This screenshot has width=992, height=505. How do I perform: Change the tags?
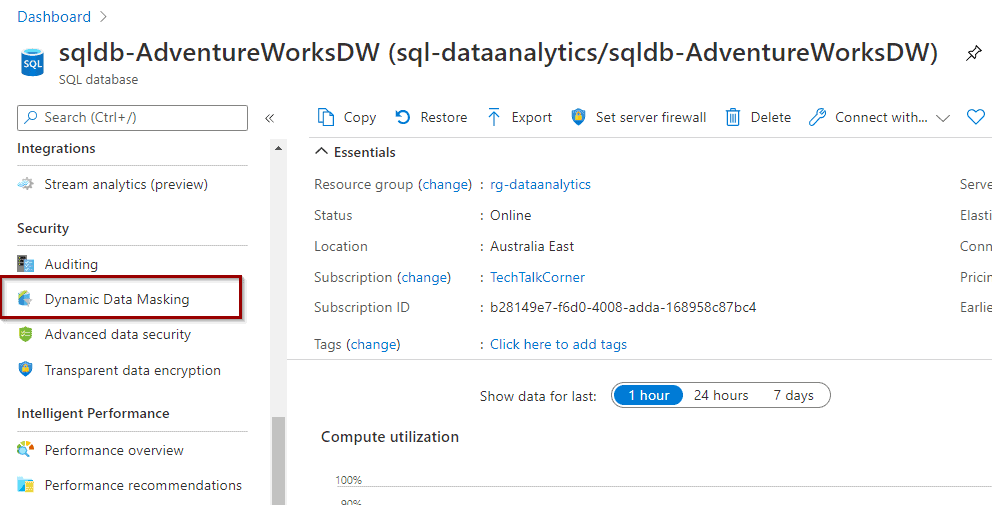point(375,344)
